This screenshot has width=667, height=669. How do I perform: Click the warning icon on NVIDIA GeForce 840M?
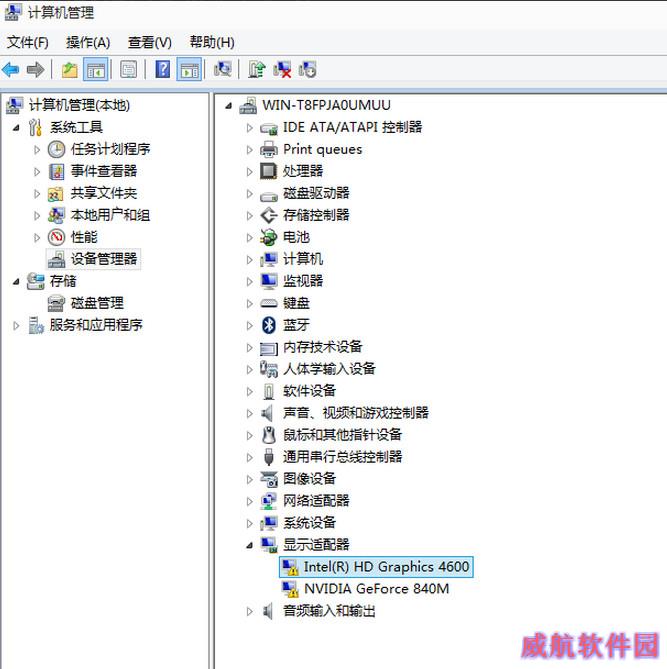pyautogui.click(x=290, y=589)
